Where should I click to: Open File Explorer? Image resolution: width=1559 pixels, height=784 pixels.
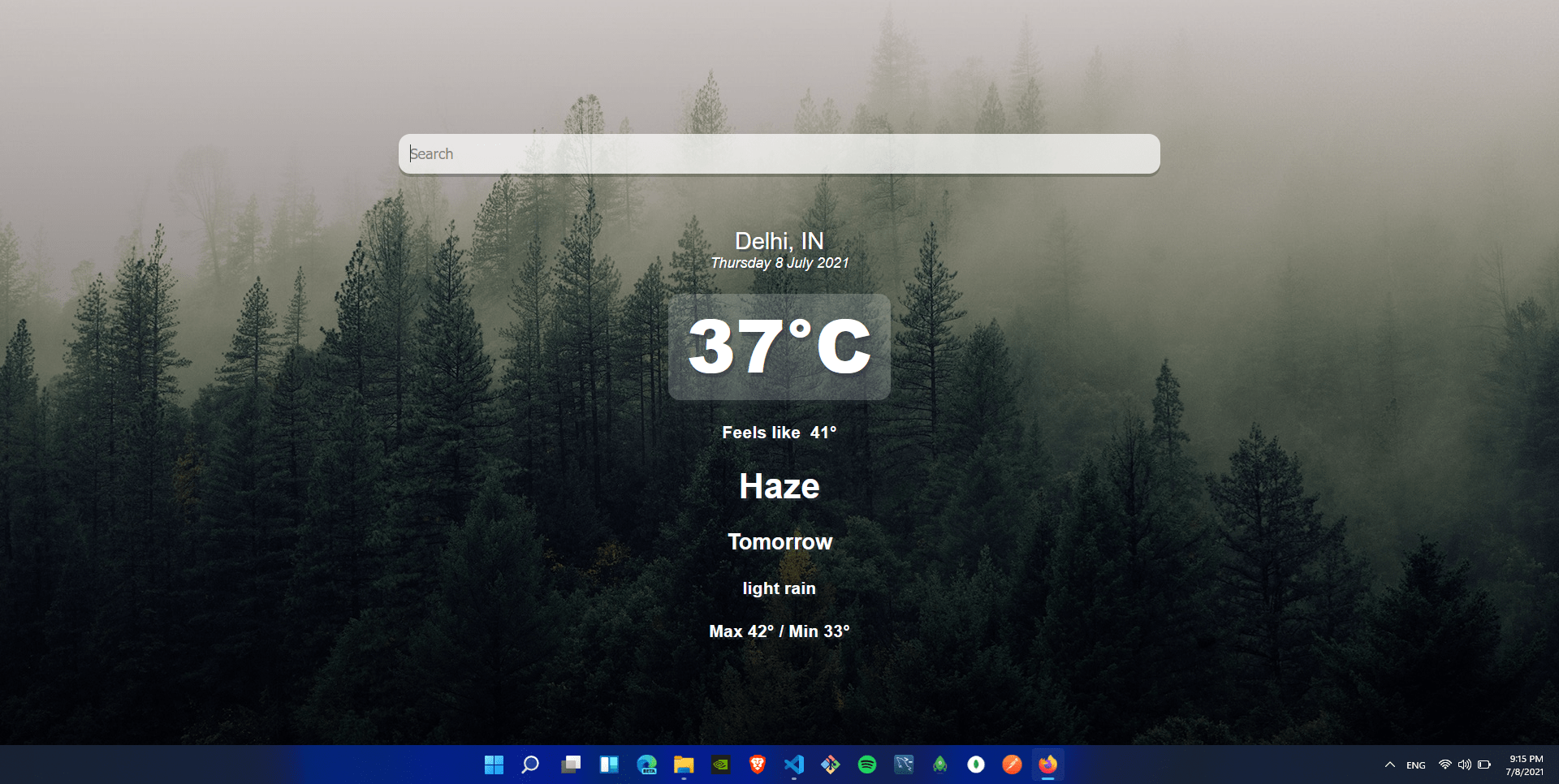[x=683, y=764]
